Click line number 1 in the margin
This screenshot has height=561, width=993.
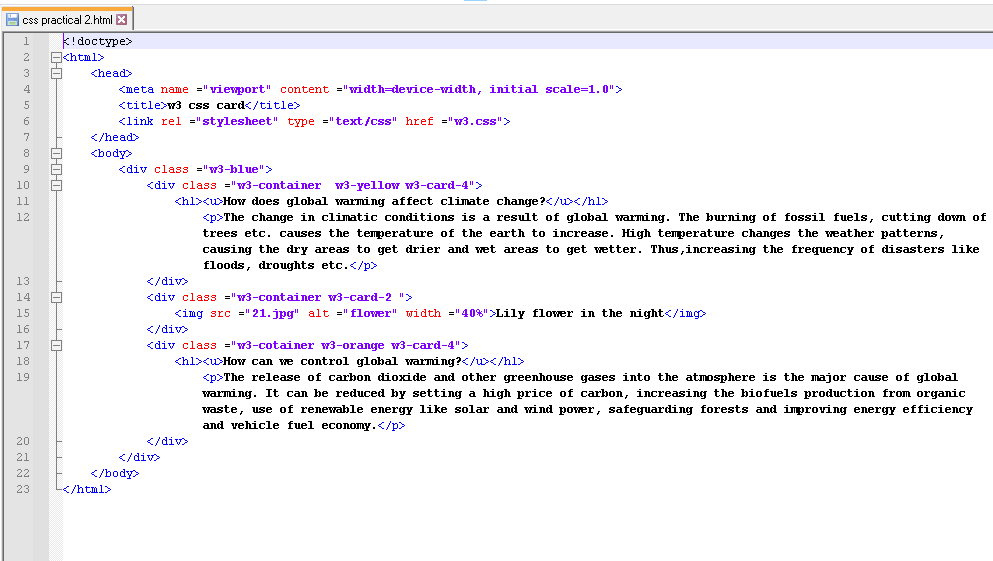pos(26,41)
